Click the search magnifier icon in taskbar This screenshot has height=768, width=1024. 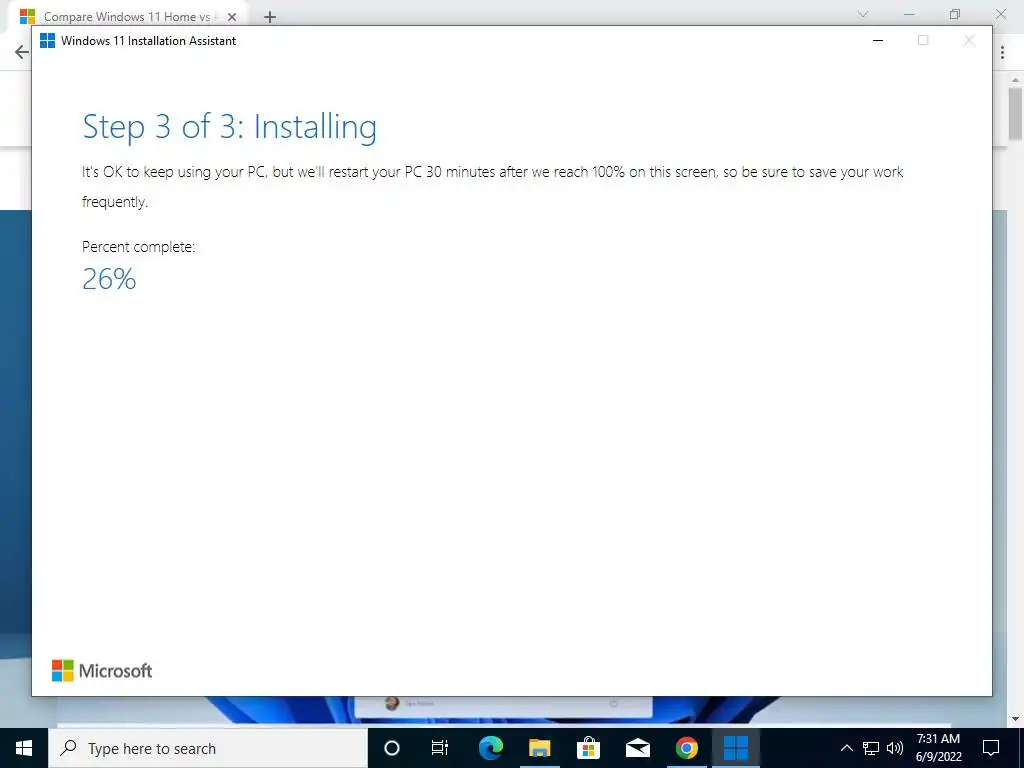68,748
